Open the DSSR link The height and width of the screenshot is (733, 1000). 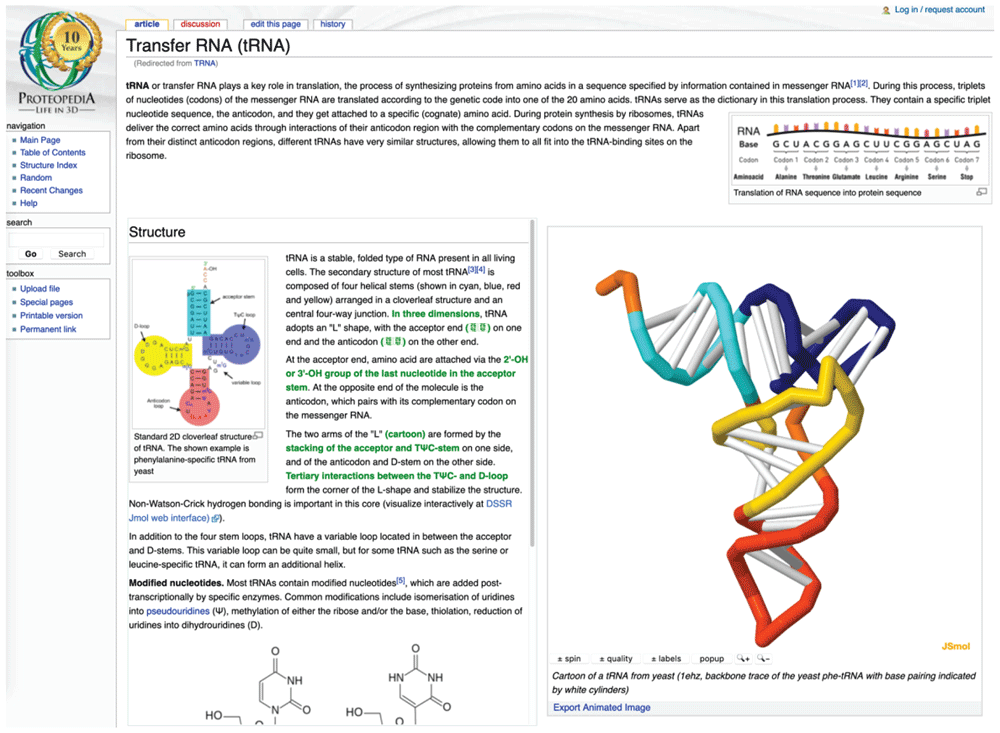(499, 504)
